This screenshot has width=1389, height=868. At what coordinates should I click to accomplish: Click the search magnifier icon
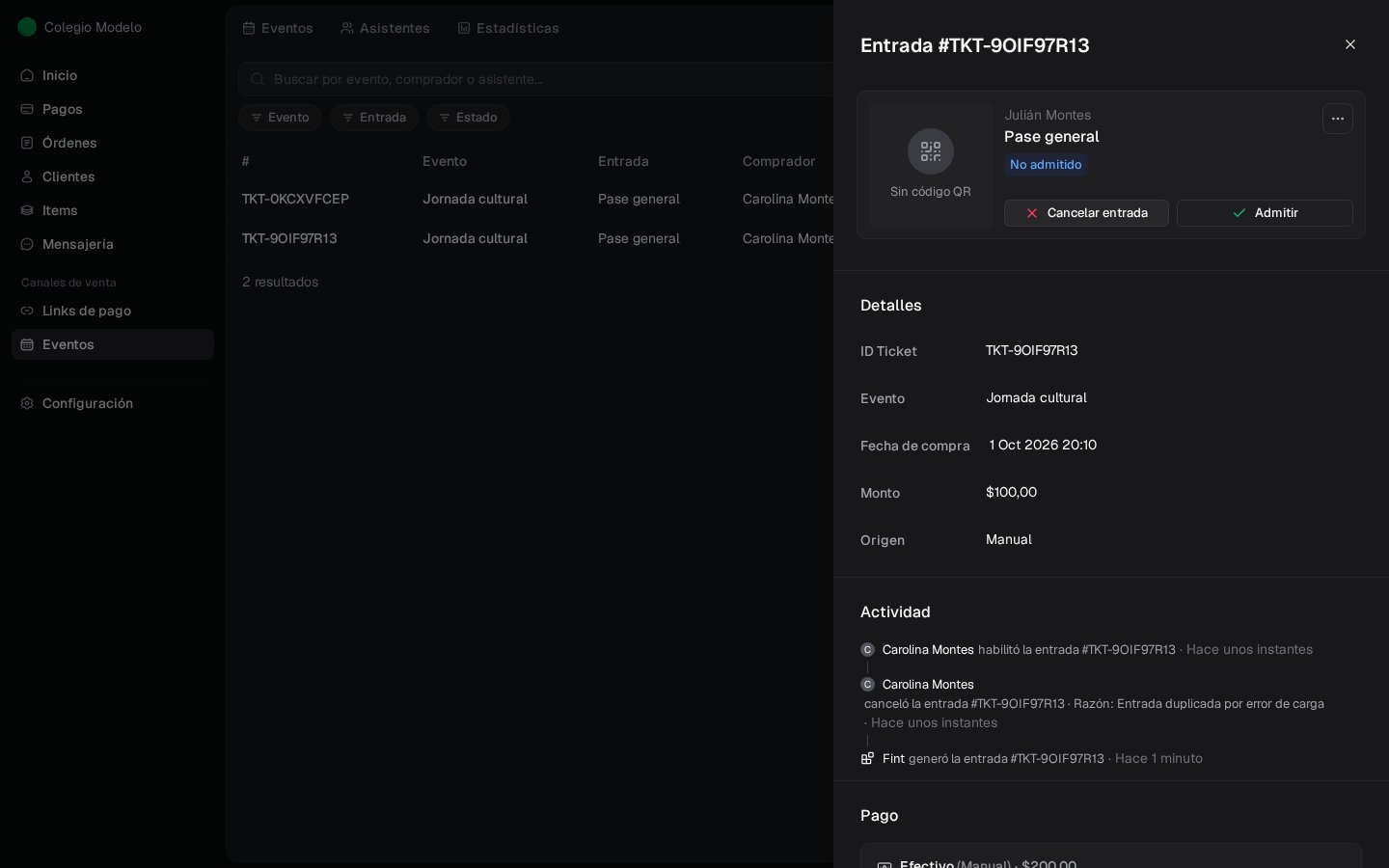click(x=258, y=79)
